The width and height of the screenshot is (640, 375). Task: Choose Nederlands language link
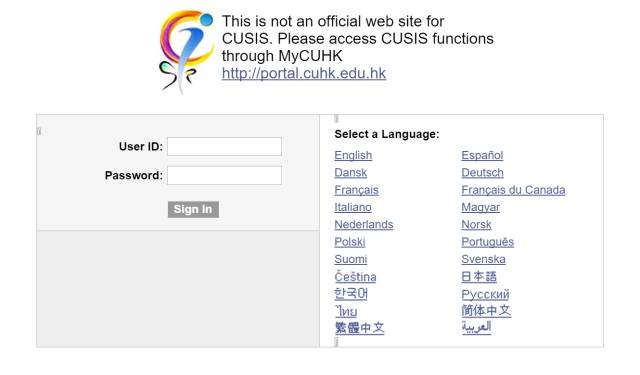pos(364,225)
